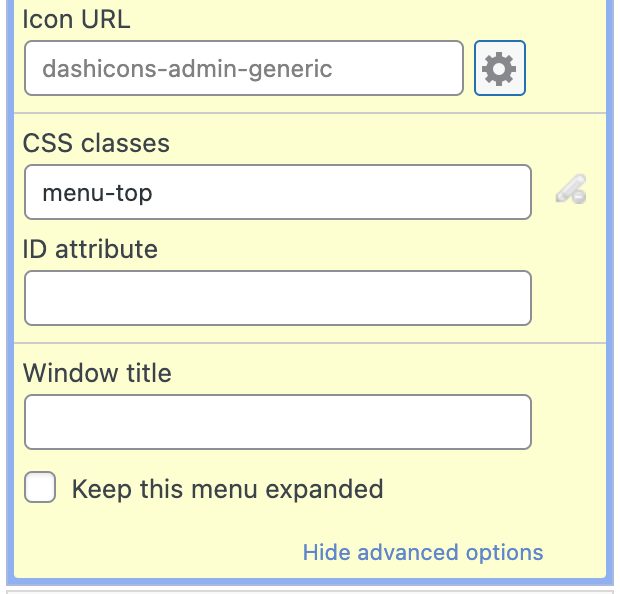Click the word Hide in the advanced options link

[327, 552]
